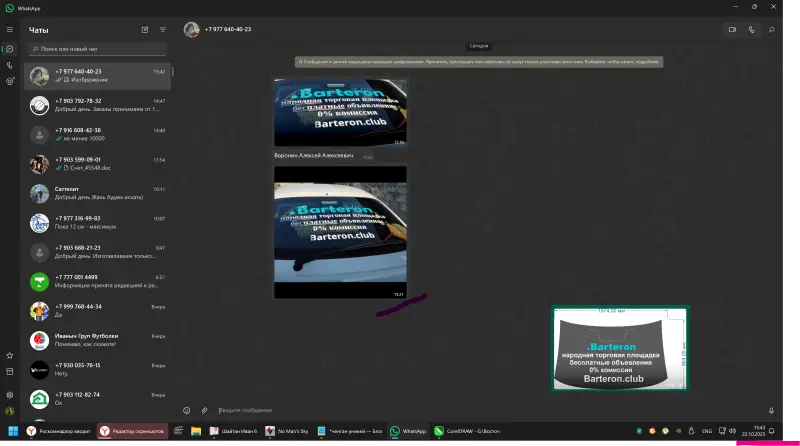
Task: Open chat with Сателлит
Action: coord(98,193)
